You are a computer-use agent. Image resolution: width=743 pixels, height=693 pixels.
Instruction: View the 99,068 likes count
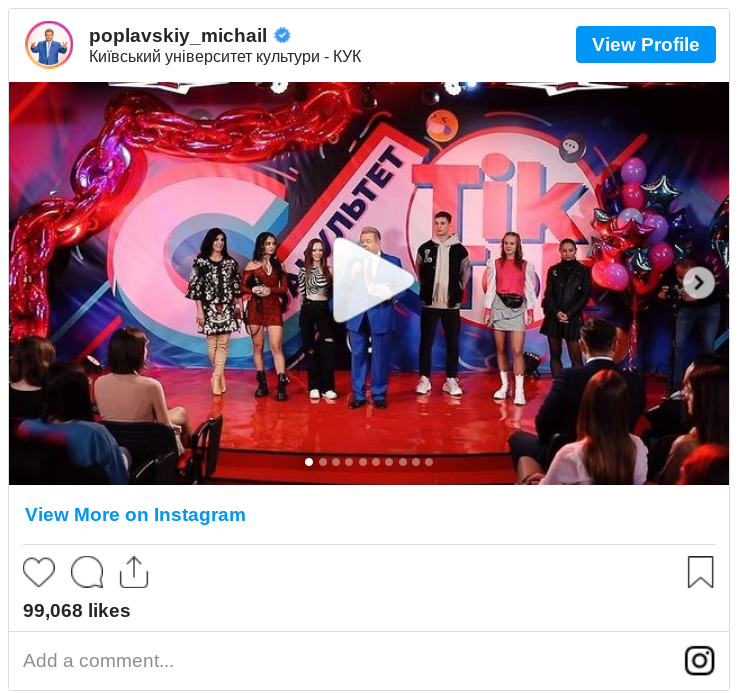[76, 611]
